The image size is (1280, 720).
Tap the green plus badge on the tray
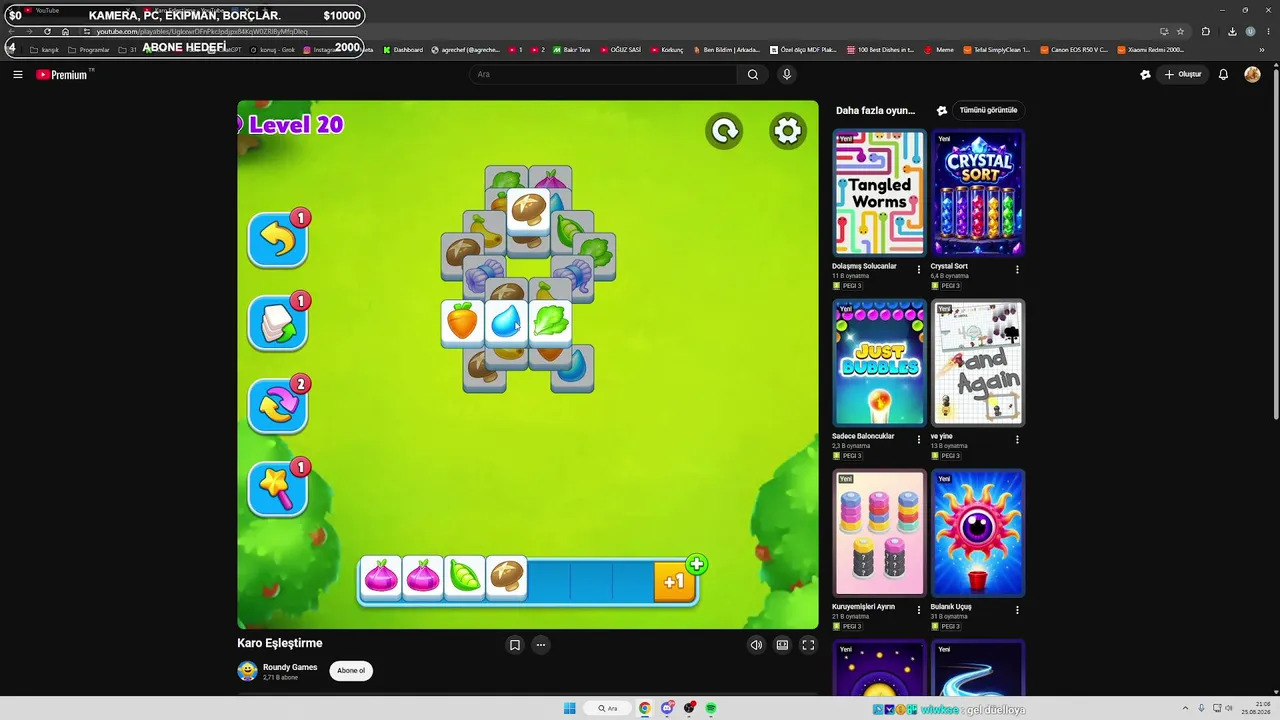click(x=697, y=564)
